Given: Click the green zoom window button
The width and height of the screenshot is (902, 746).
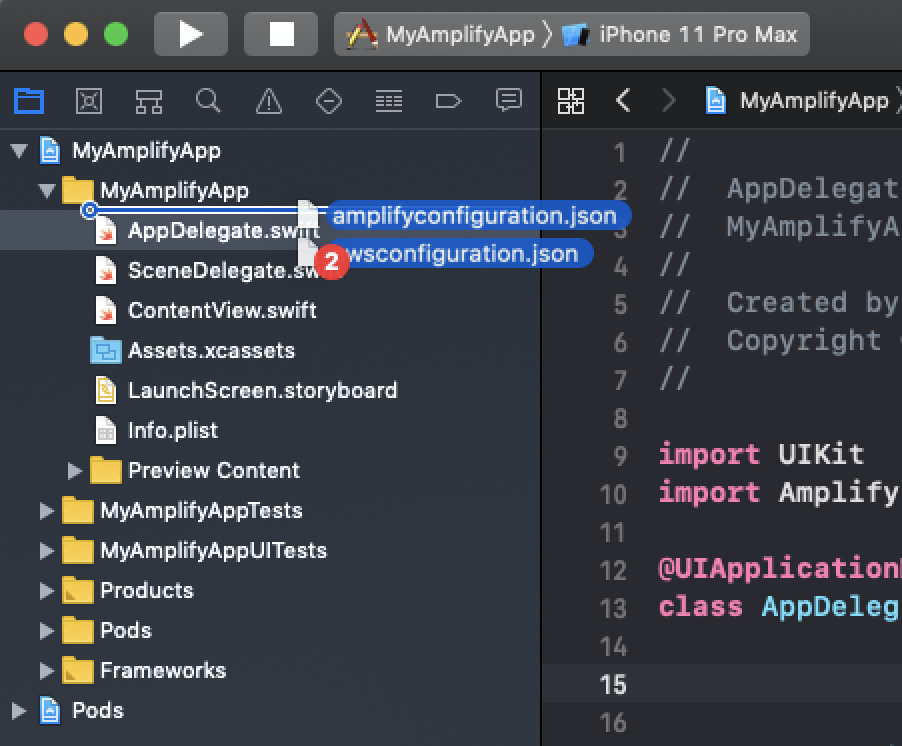Looking at the screenshot, I should click(116, 34).
